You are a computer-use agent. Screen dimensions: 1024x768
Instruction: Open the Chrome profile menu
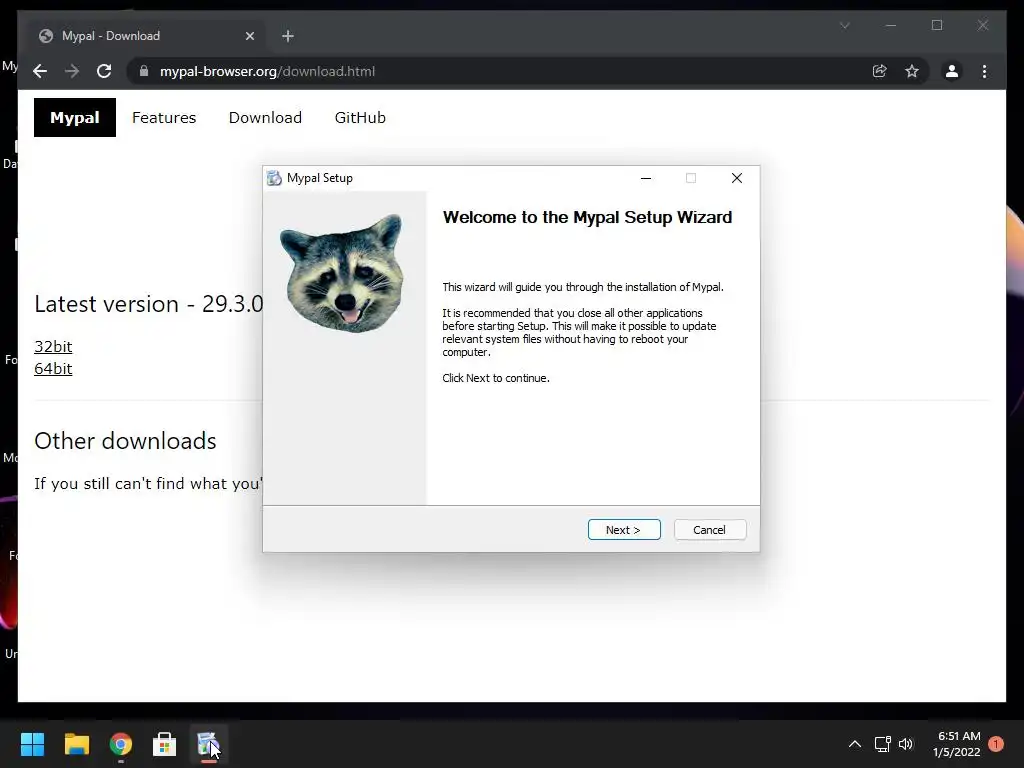tap(952, 71)
